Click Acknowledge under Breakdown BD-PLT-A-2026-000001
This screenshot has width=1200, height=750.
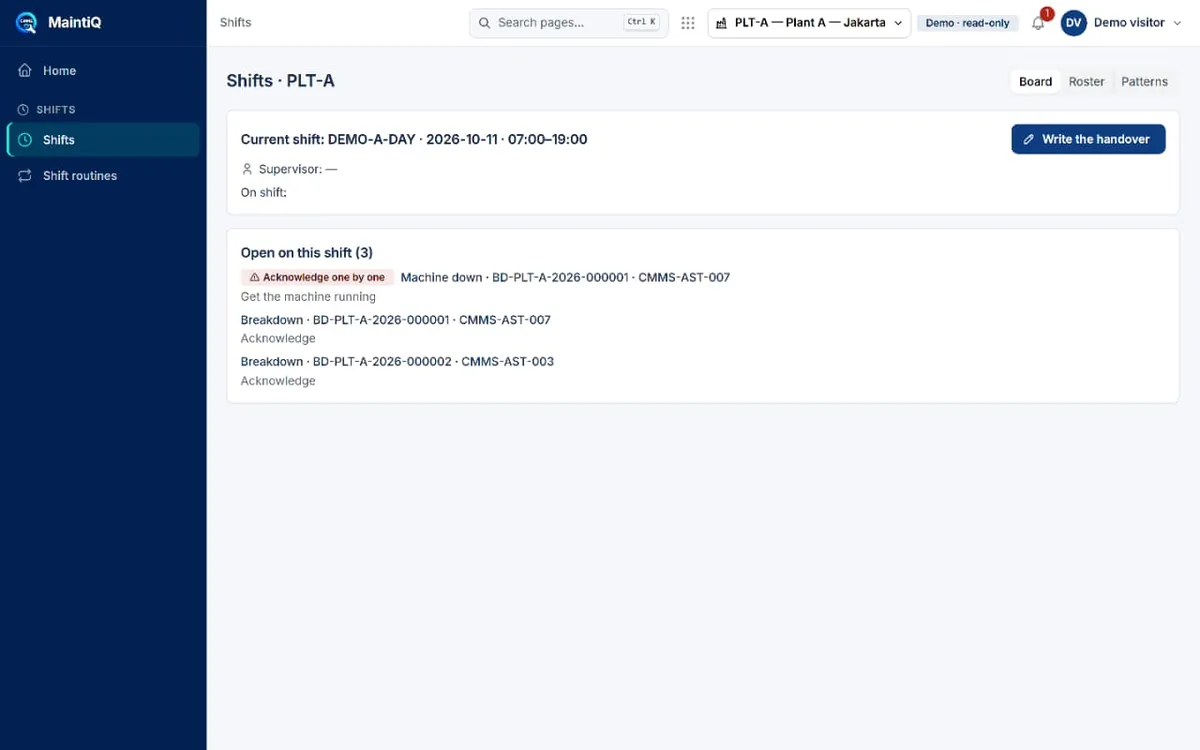pyautogui.click(x=278, y=339)
